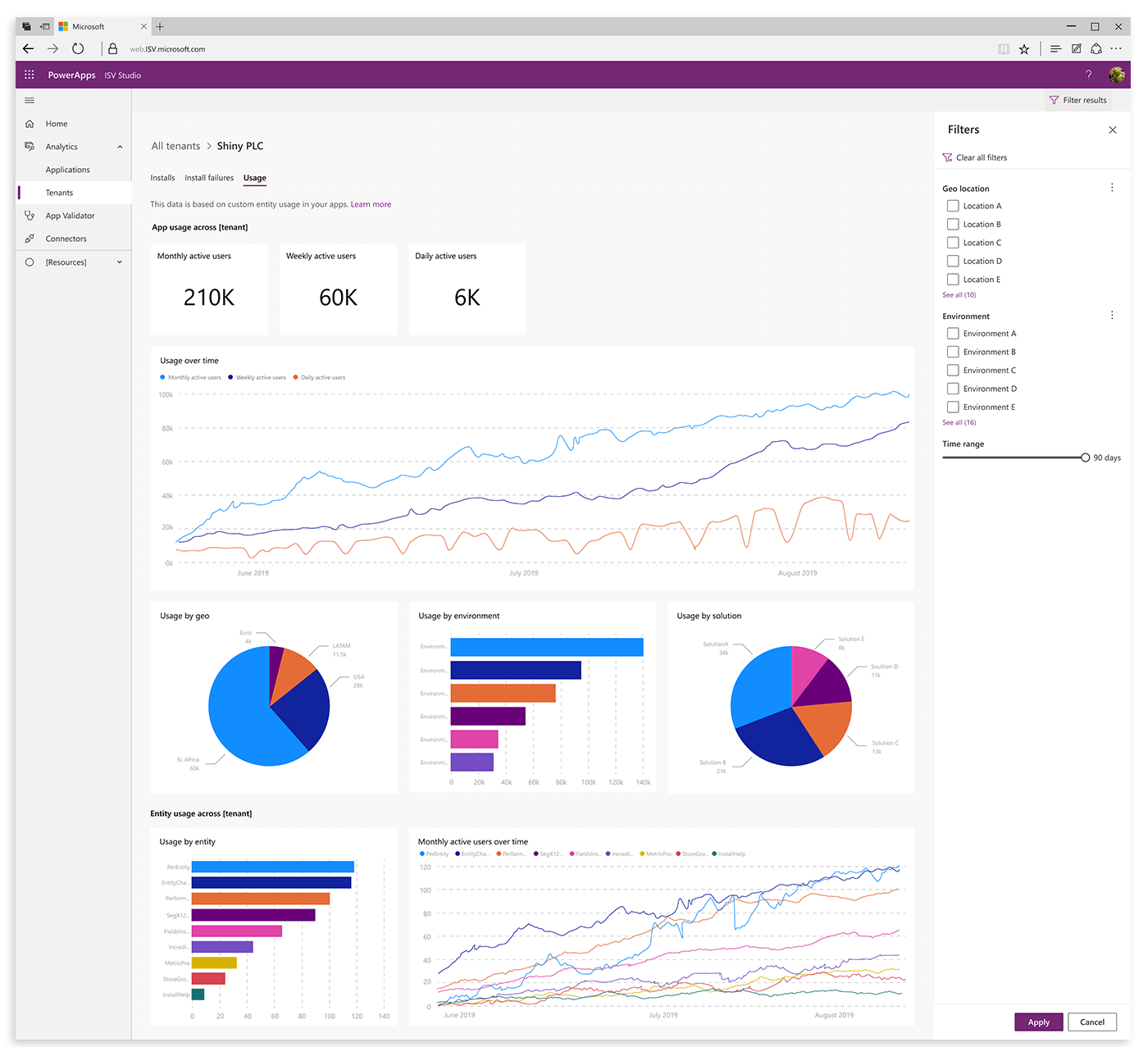
Task: Expand all 16 environments list
Action: coord(959,423)
